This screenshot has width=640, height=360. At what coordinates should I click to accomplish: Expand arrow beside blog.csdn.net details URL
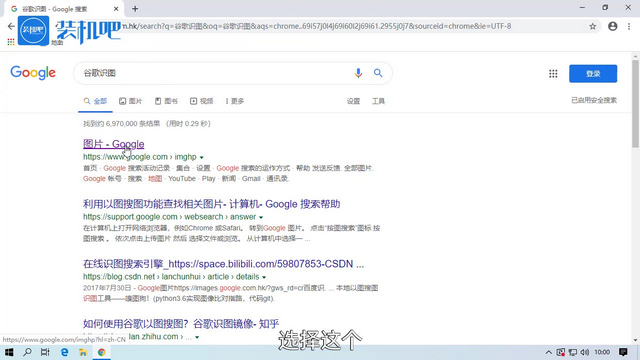[x=264, y=277]
